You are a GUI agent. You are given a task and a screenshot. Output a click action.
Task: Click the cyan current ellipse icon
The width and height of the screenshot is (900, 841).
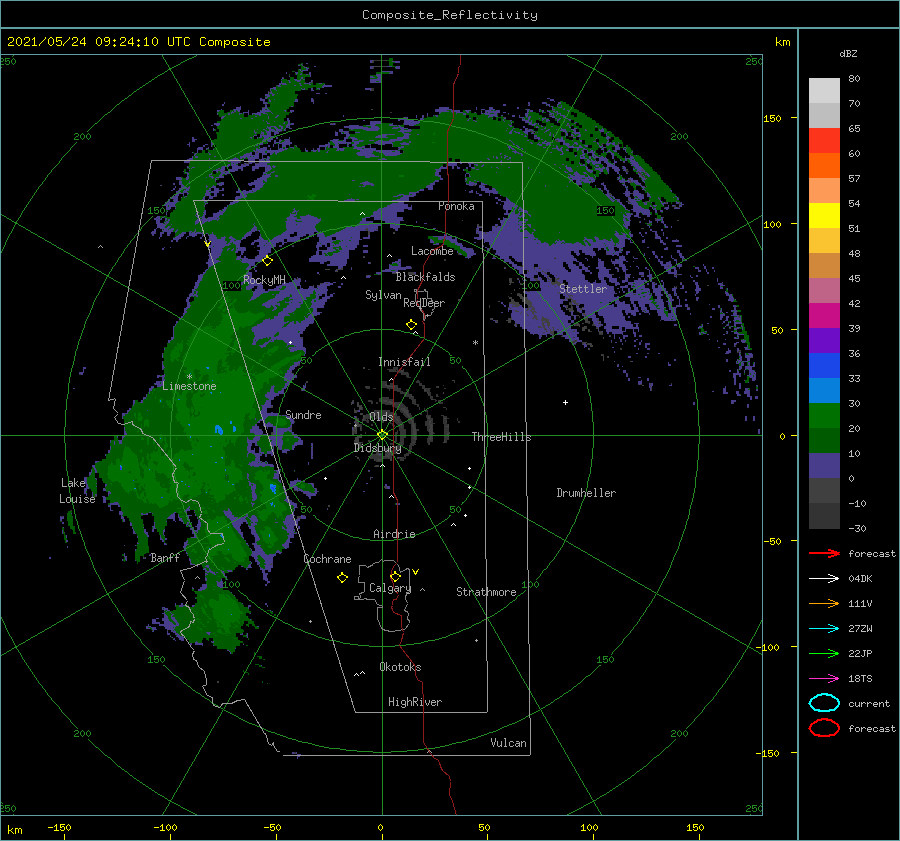pyautogui.click(x=824, y=703)
